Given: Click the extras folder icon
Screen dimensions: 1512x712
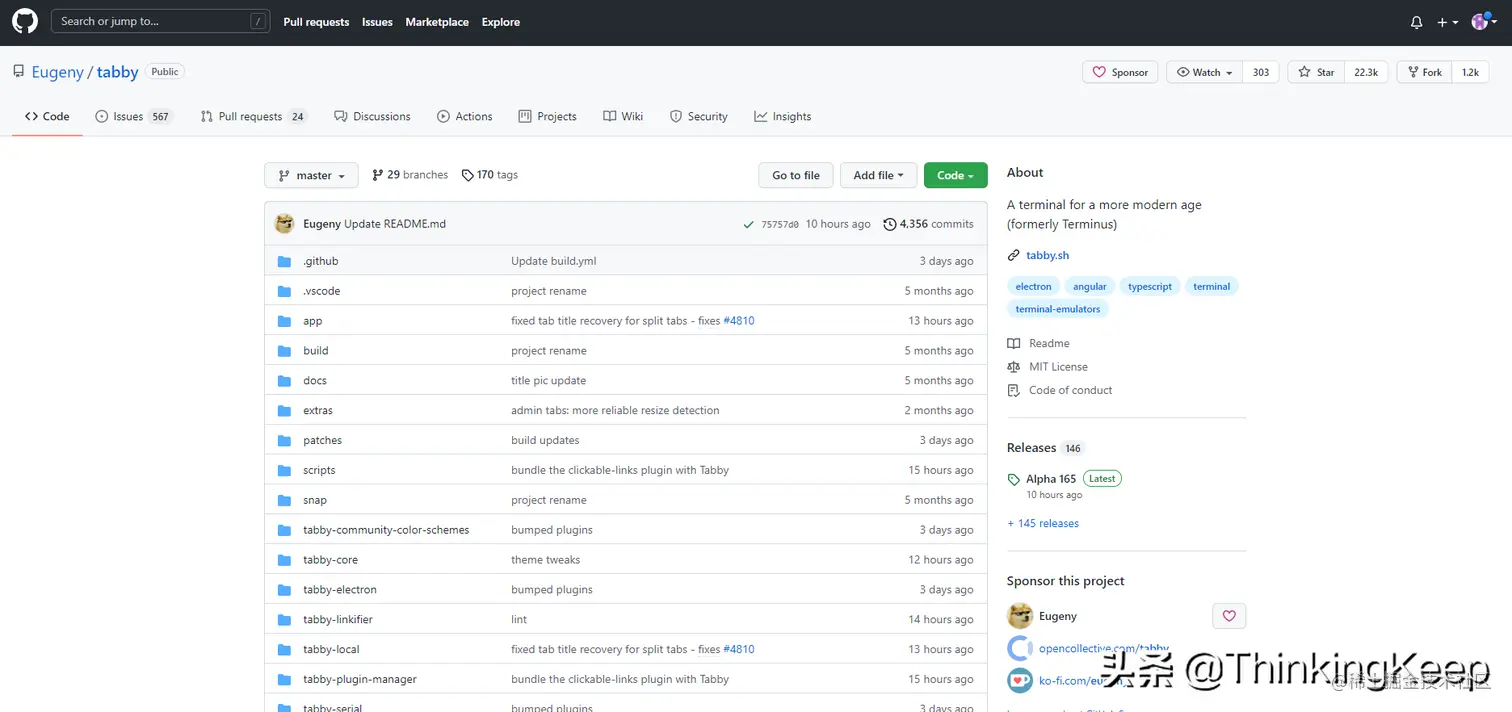Looking at the screenshot, I should click(x=284, y=411).
